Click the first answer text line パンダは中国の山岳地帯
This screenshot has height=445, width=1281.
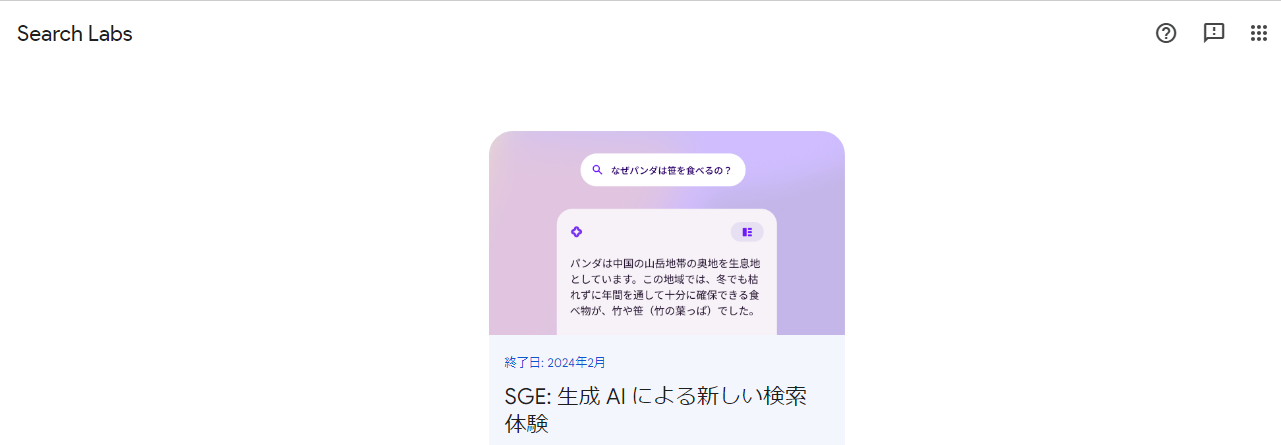click(666, 263)
